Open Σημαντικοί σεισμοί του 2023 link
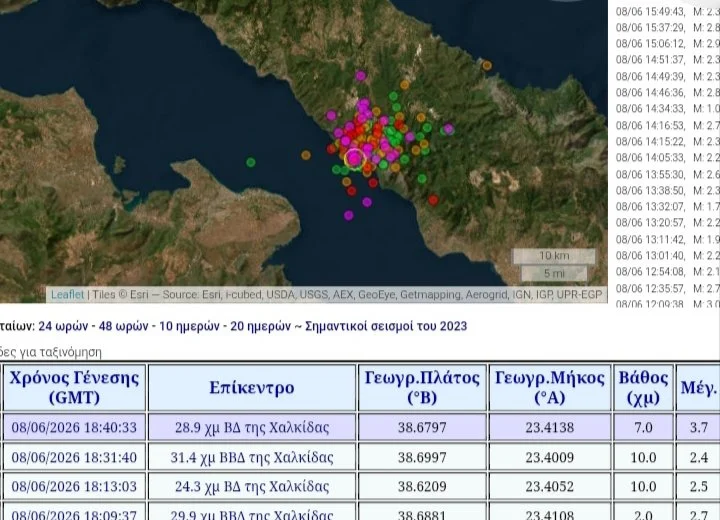This screenshot has width=720, height=520. point(386,326)
